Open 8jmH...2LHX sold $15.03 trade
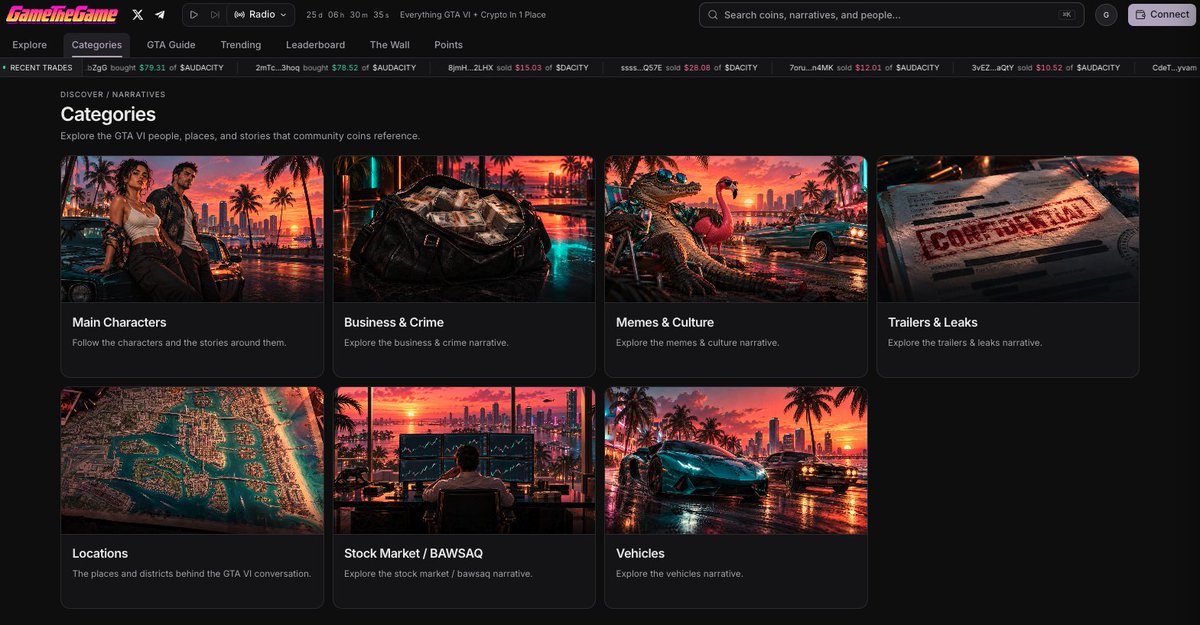Viewport: 1200px width, 625px height. click(518, 68)
